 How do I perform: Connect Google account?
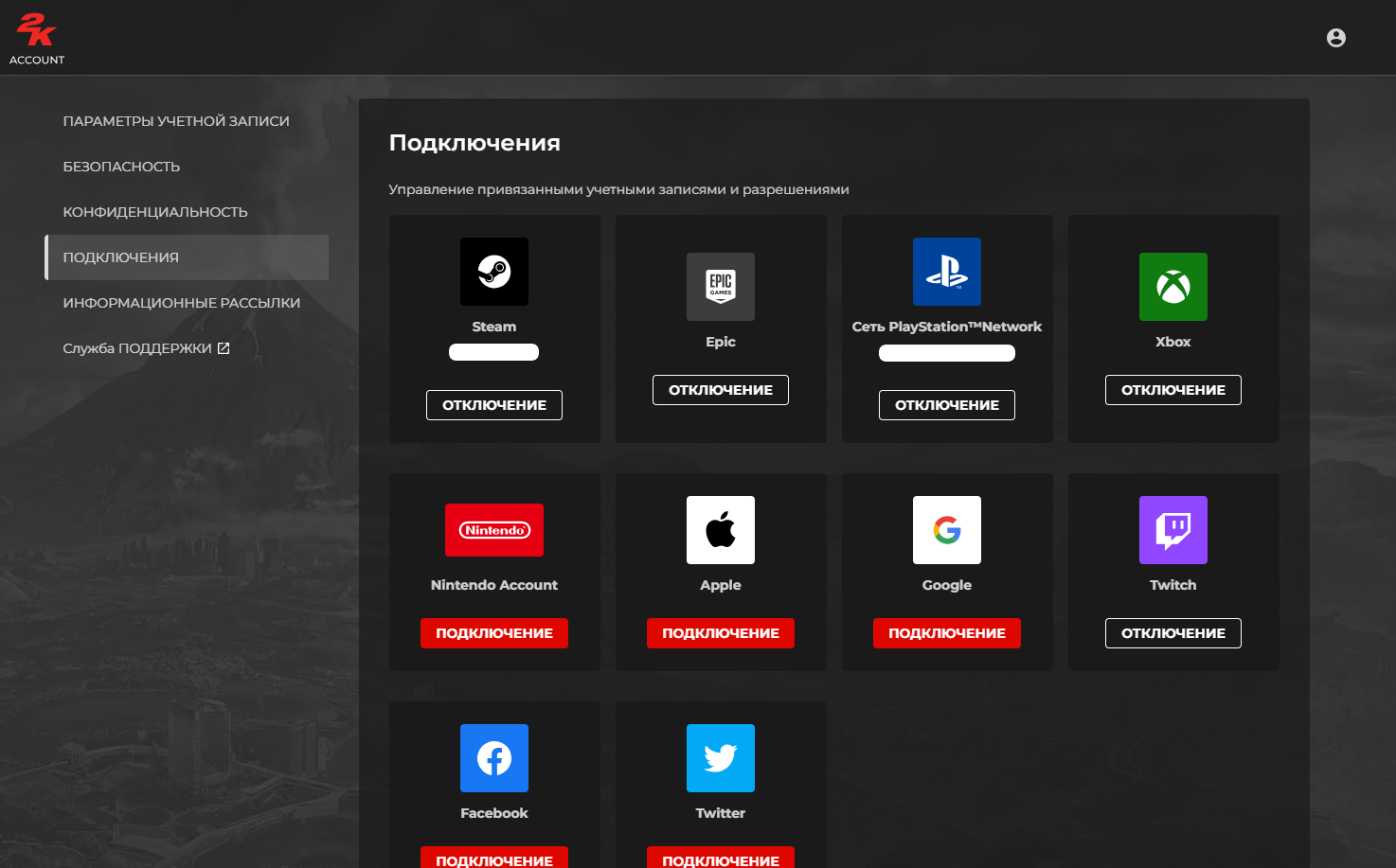tap(947, 633)
